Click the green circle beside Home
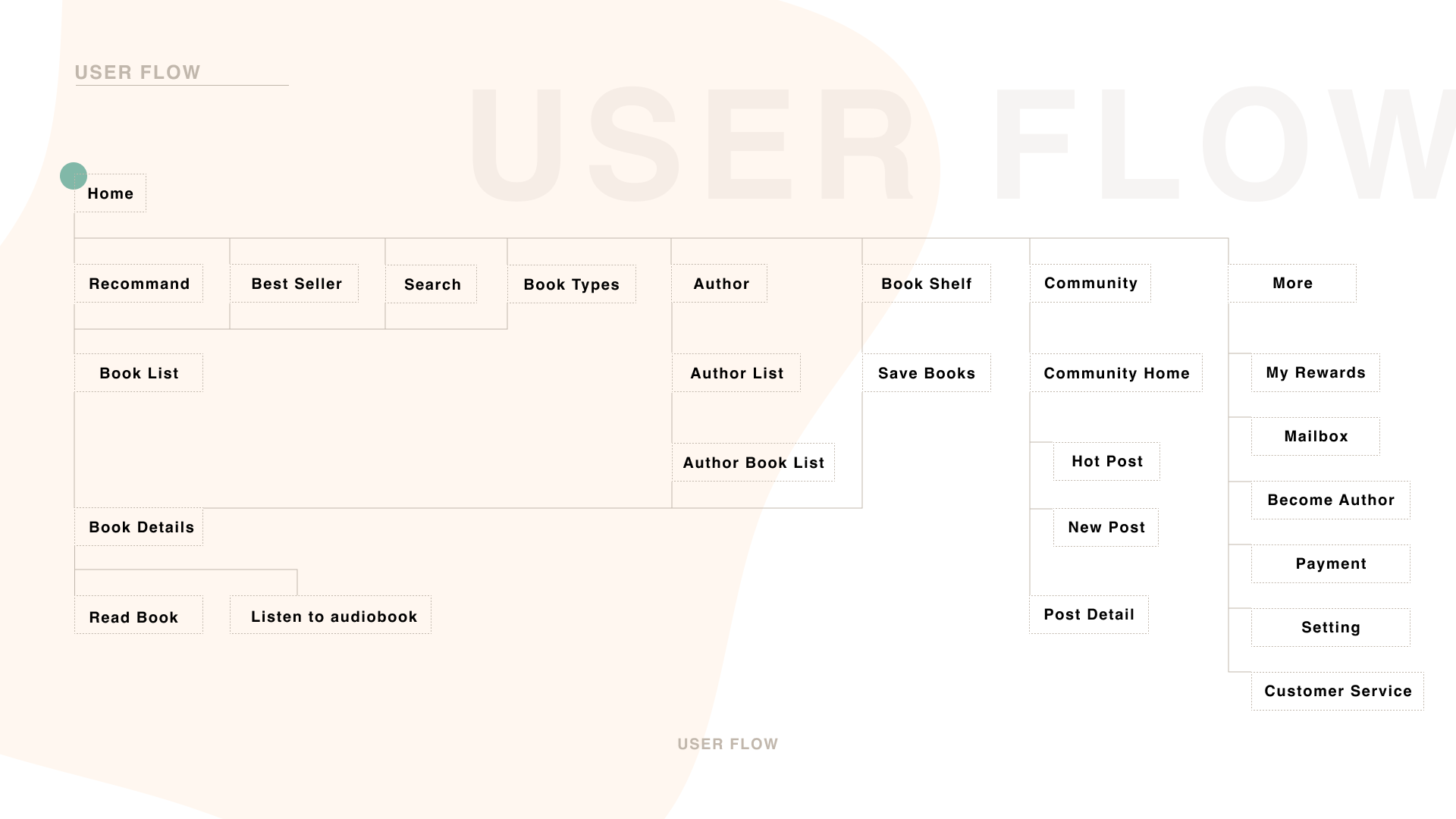 74,176
